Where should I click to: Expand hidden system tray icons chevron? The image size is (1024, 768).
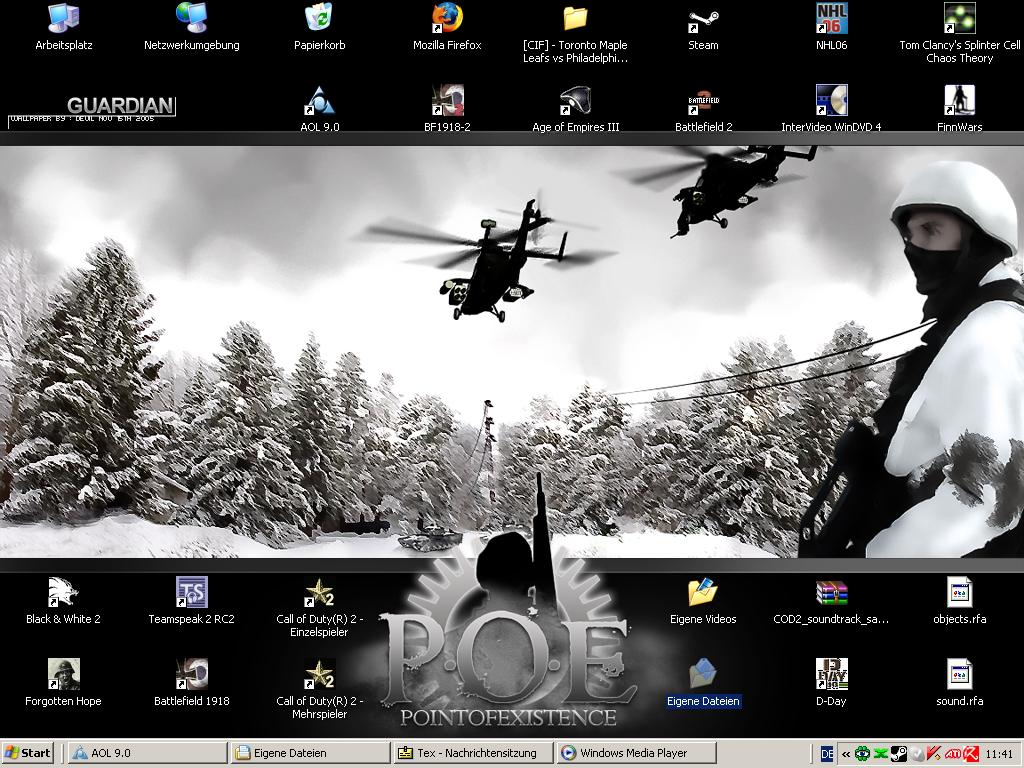846,754
